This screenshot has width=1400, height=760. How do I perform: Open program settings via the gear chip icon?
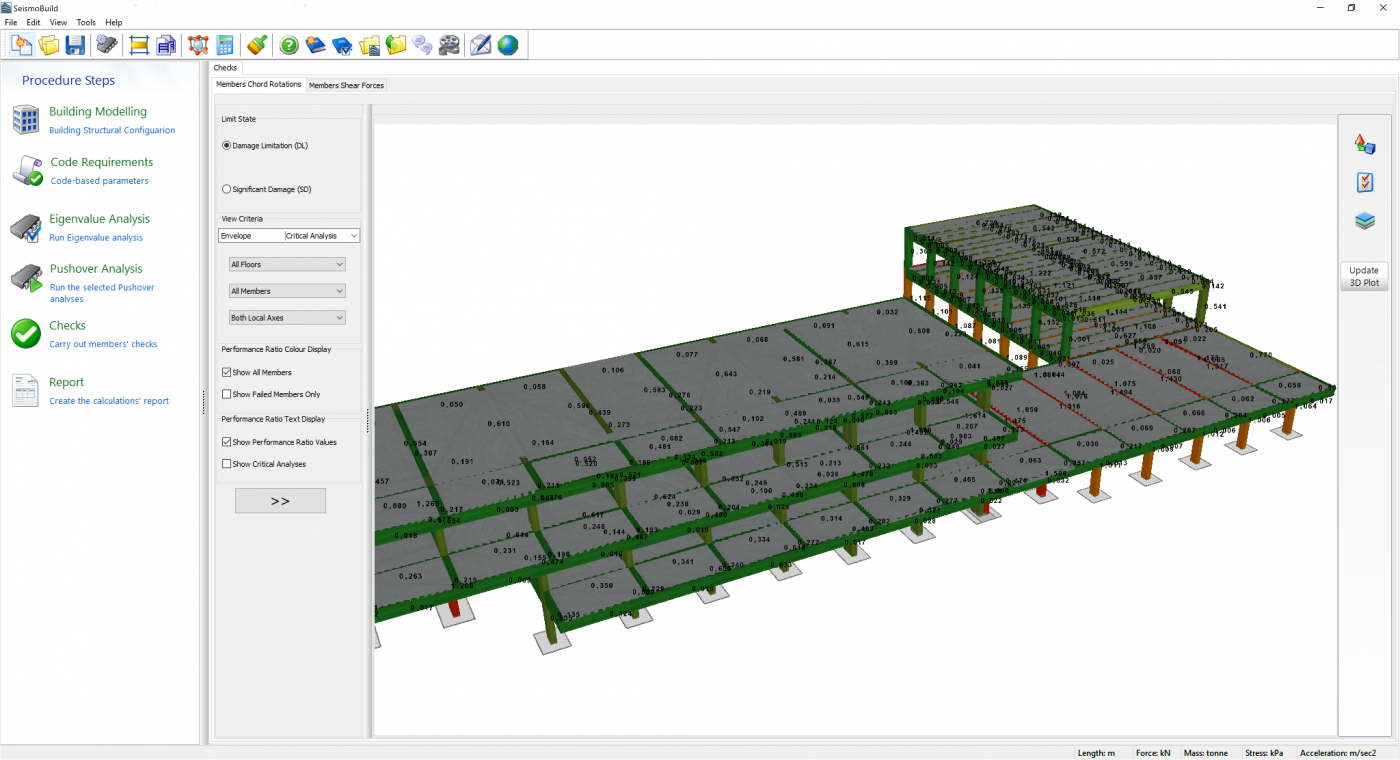pyautogui.click(x=107, y=45)
